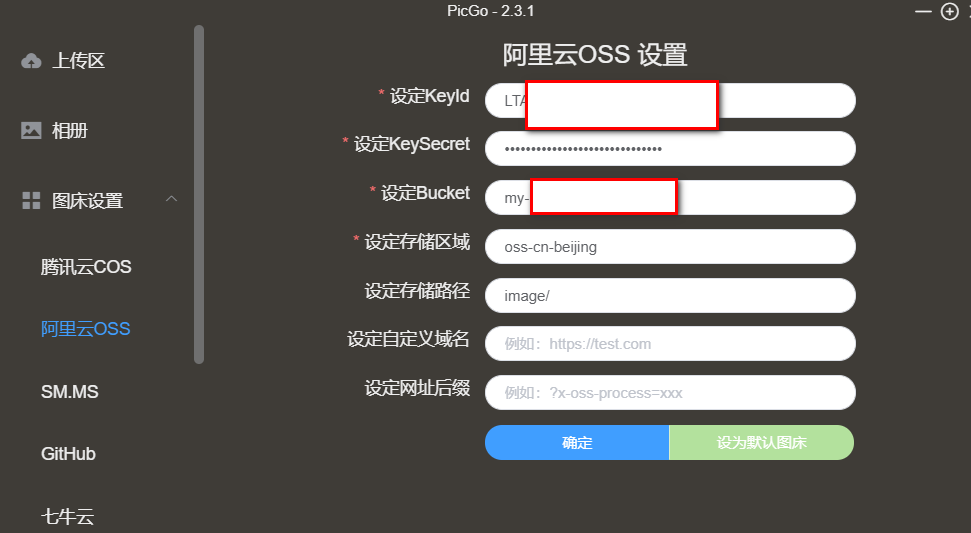Viewport: 971px width, 533px height.
Task: Click the plus circle icon in title bar
Action: tap(949, 11)
